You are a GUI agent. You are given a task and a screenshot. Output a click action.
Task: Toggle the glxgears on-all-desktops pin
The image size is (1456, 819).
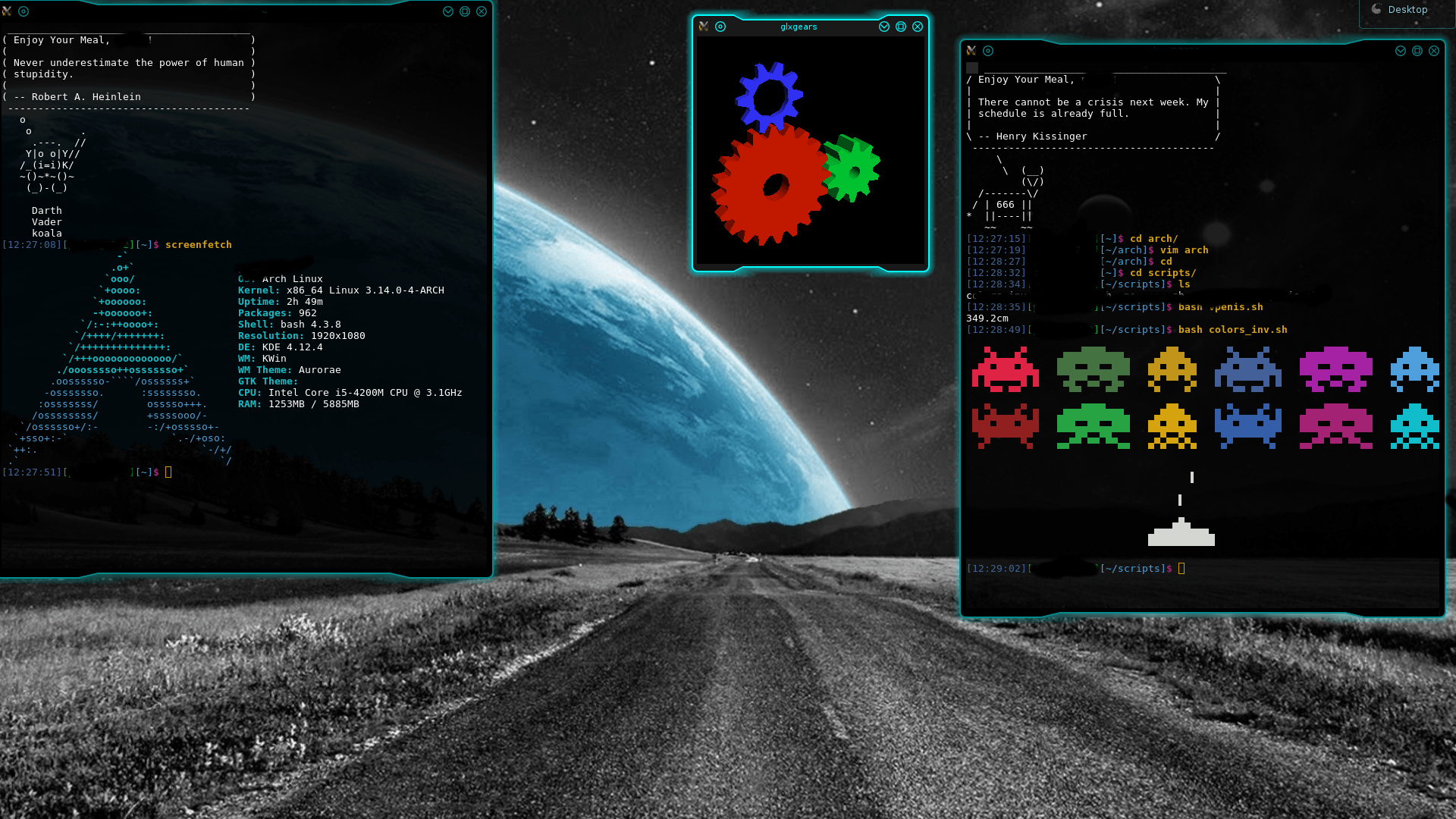pyautogui.click(x=720, y=27)
